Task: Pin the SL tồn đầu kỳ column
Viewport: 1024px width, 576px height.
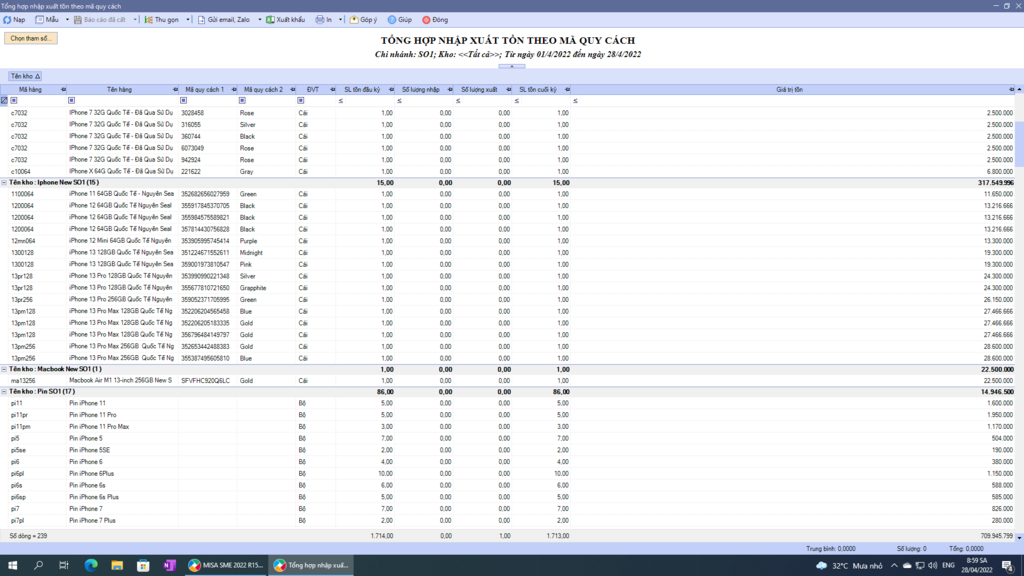Action: [x=391, y=89]
